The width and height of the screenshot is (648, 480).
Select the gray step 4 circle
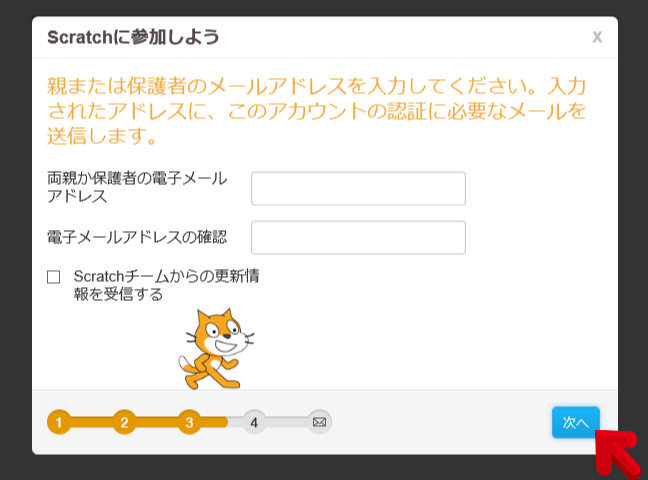point(254,422)
